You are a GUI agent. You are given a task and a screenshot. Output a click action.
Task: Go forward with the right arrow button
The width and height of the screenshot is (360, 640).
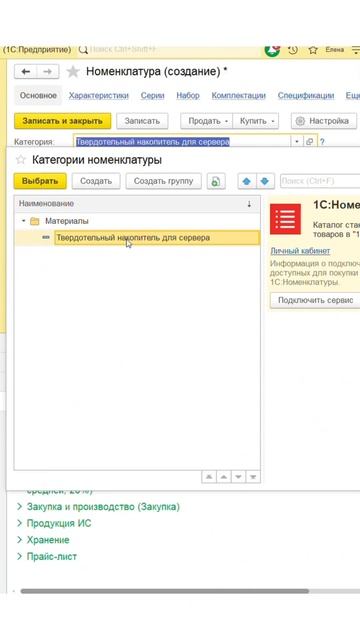click(x=48, y=72)
